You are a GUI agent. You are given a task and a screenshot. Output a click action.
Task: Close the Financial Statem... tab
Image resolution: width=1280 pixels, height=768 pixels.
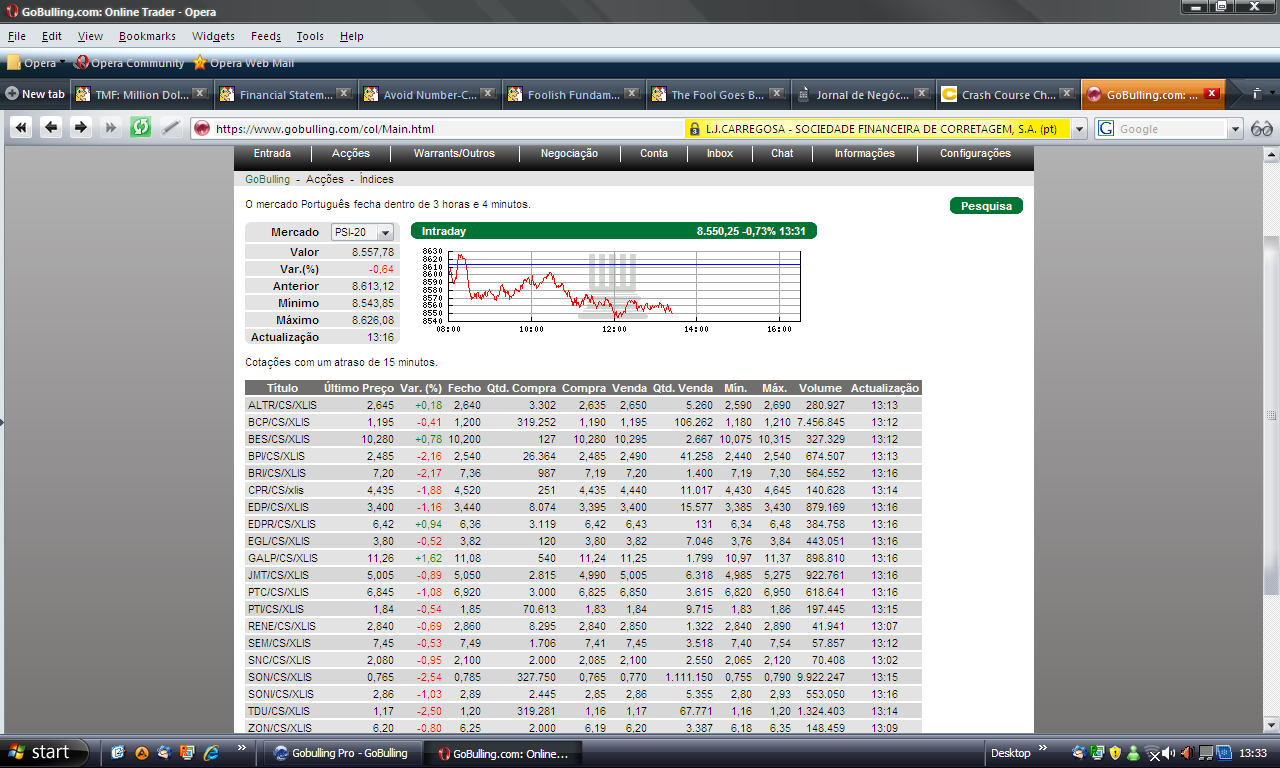pos(344,93)
